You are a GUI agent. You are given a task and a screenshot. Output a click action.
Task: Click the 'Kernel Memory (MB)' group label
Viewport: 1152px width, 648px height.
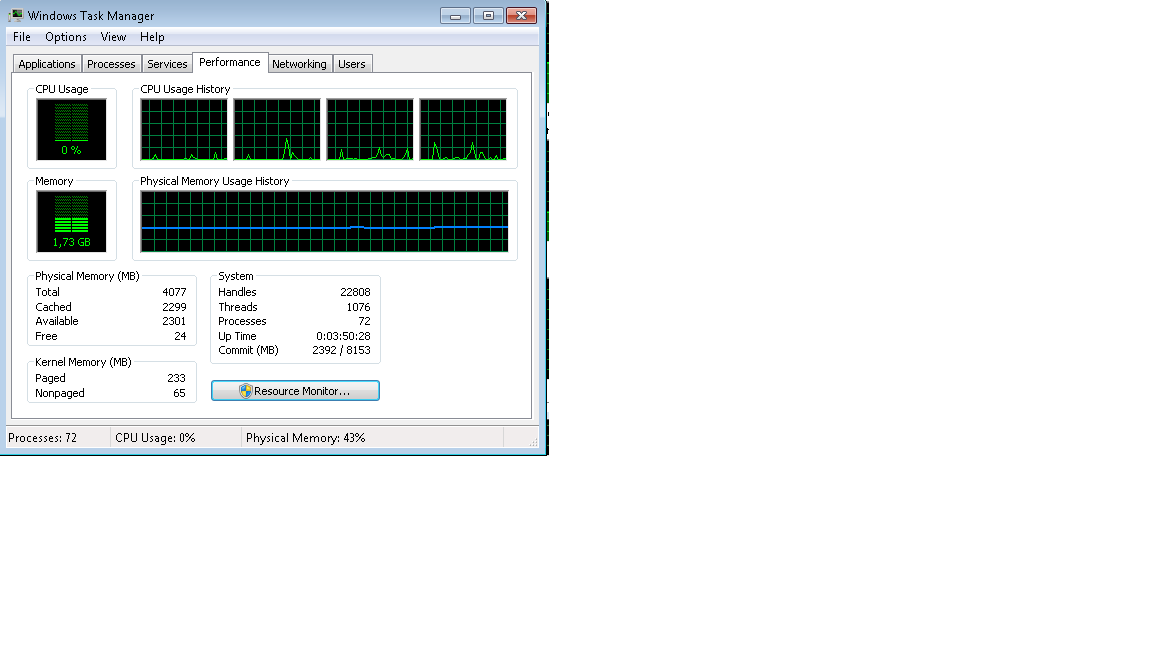click(x=83, y=362)
